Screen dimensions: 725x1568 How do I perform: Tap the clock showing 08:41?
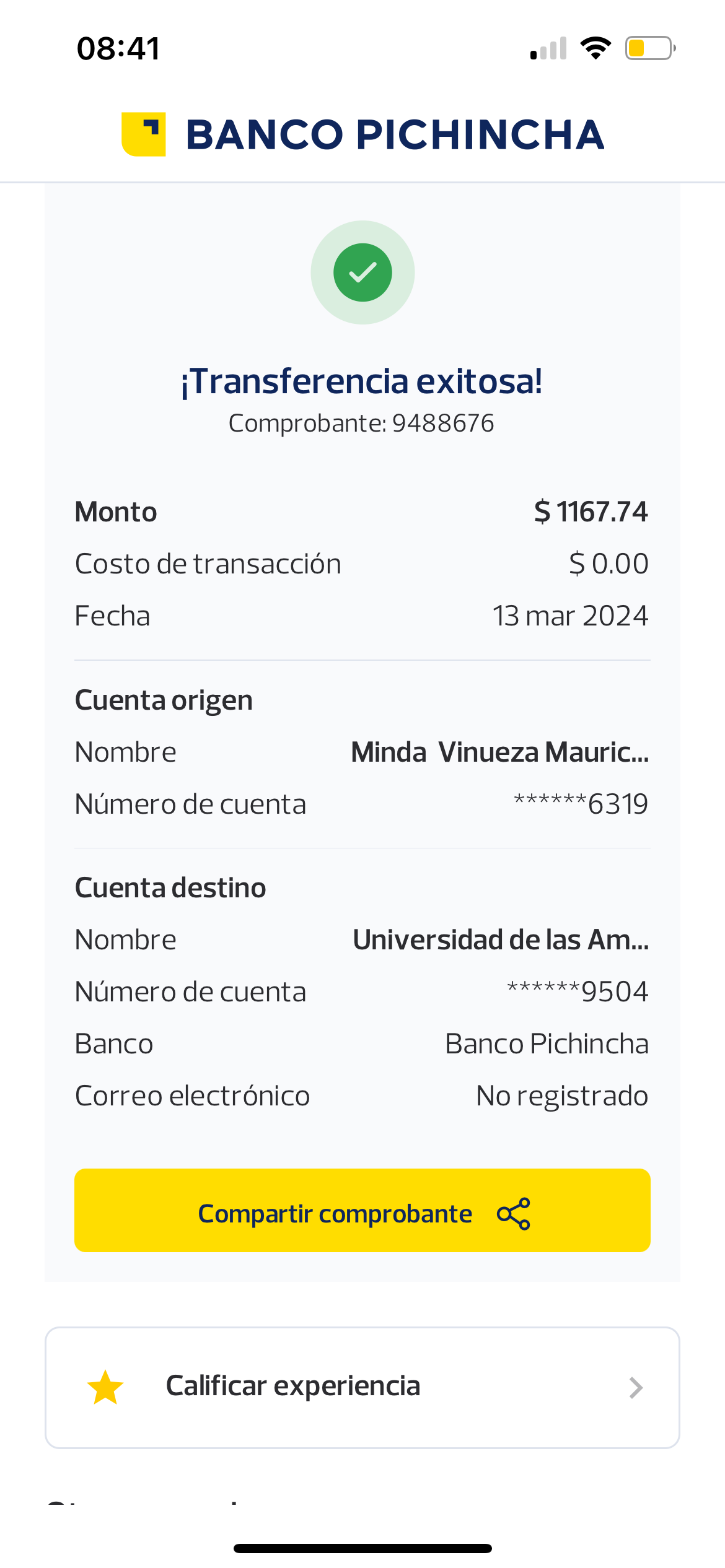click(118, 48)
